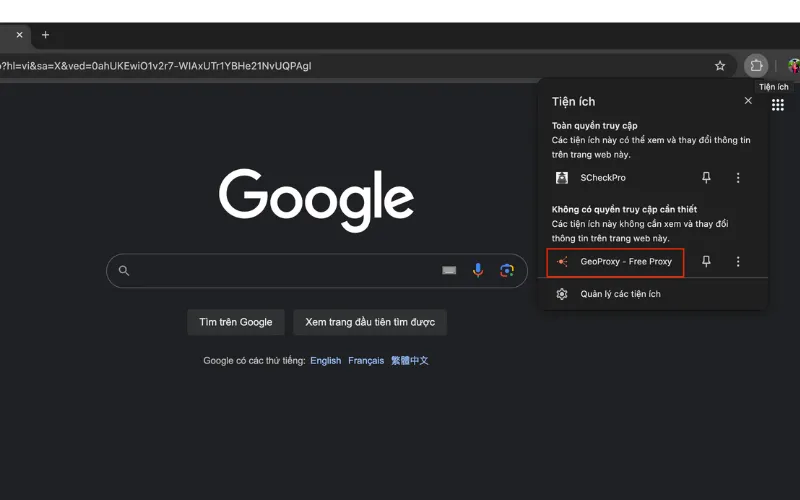Close the Tiện ích extensions popup

pos(748,101)
